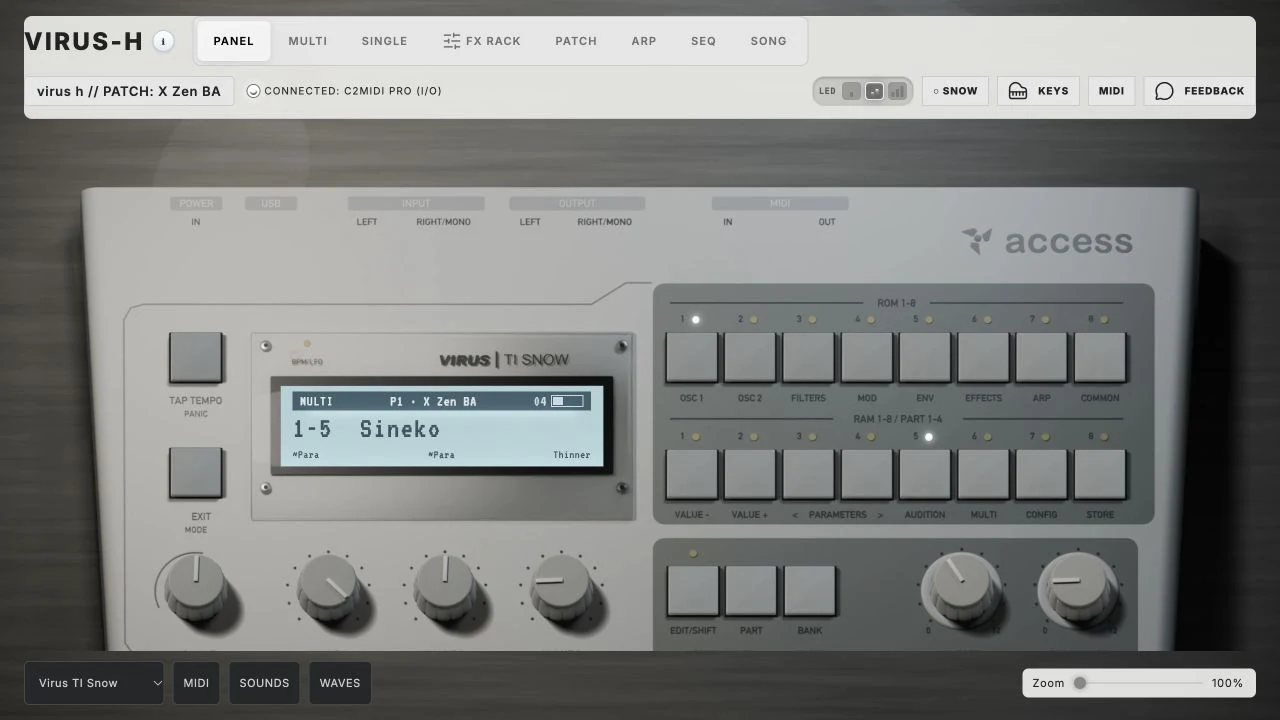
Task: Click the ARP pad button on synth
Action: coord(1042,357)
